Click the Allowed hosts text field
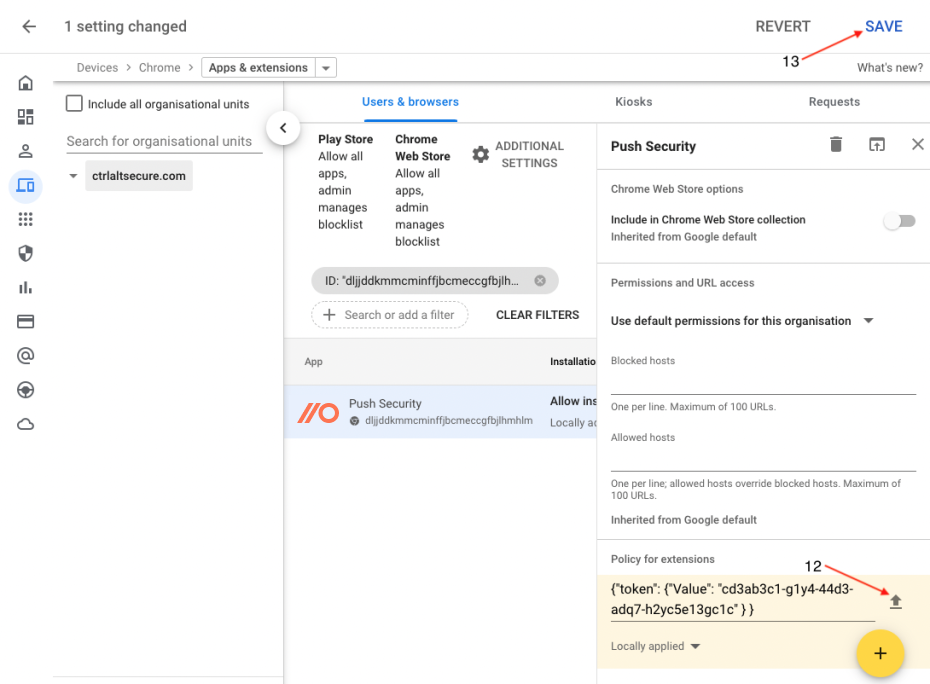Viewport: 930px width, 684px height. click(x=763, y=459)
